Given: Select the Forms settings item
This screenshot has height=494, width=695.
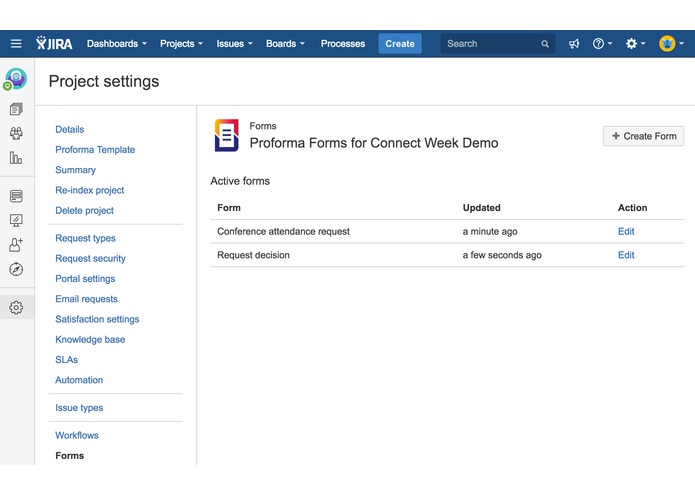Looking at the screenshot, I should coord(70,456).
